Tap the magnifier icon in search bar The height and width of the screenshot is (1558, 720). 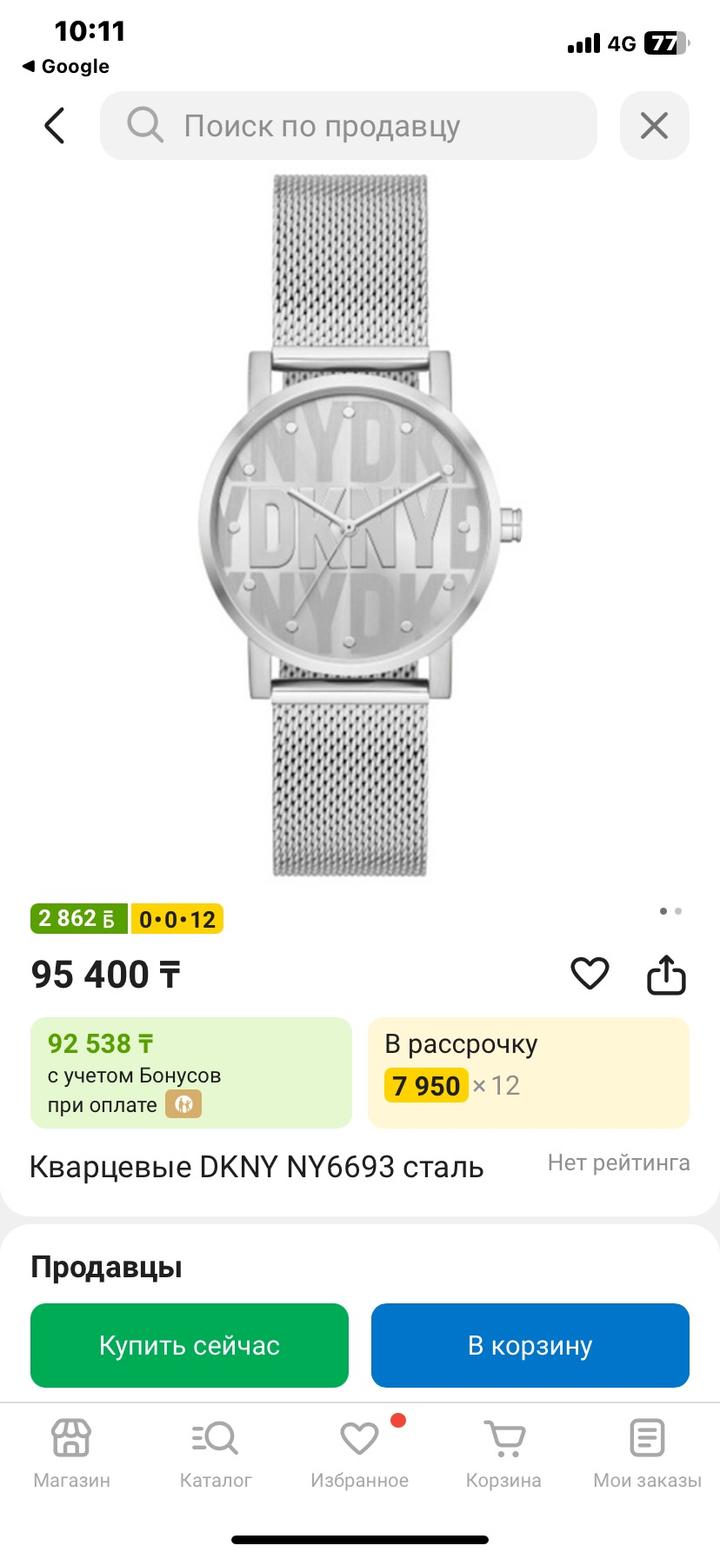pyautogui.click(x=145, y=126)
